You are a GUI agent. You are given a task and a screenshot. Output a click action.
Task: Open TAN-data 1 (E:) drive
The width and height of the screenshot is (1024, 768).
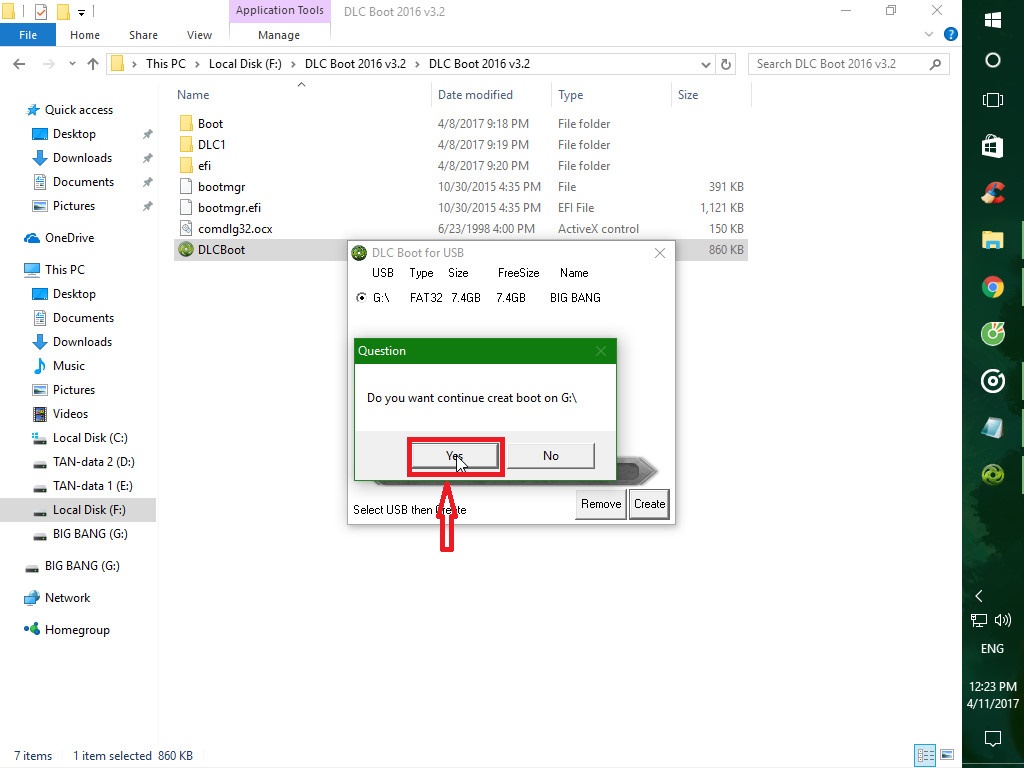tap(93, 486)
